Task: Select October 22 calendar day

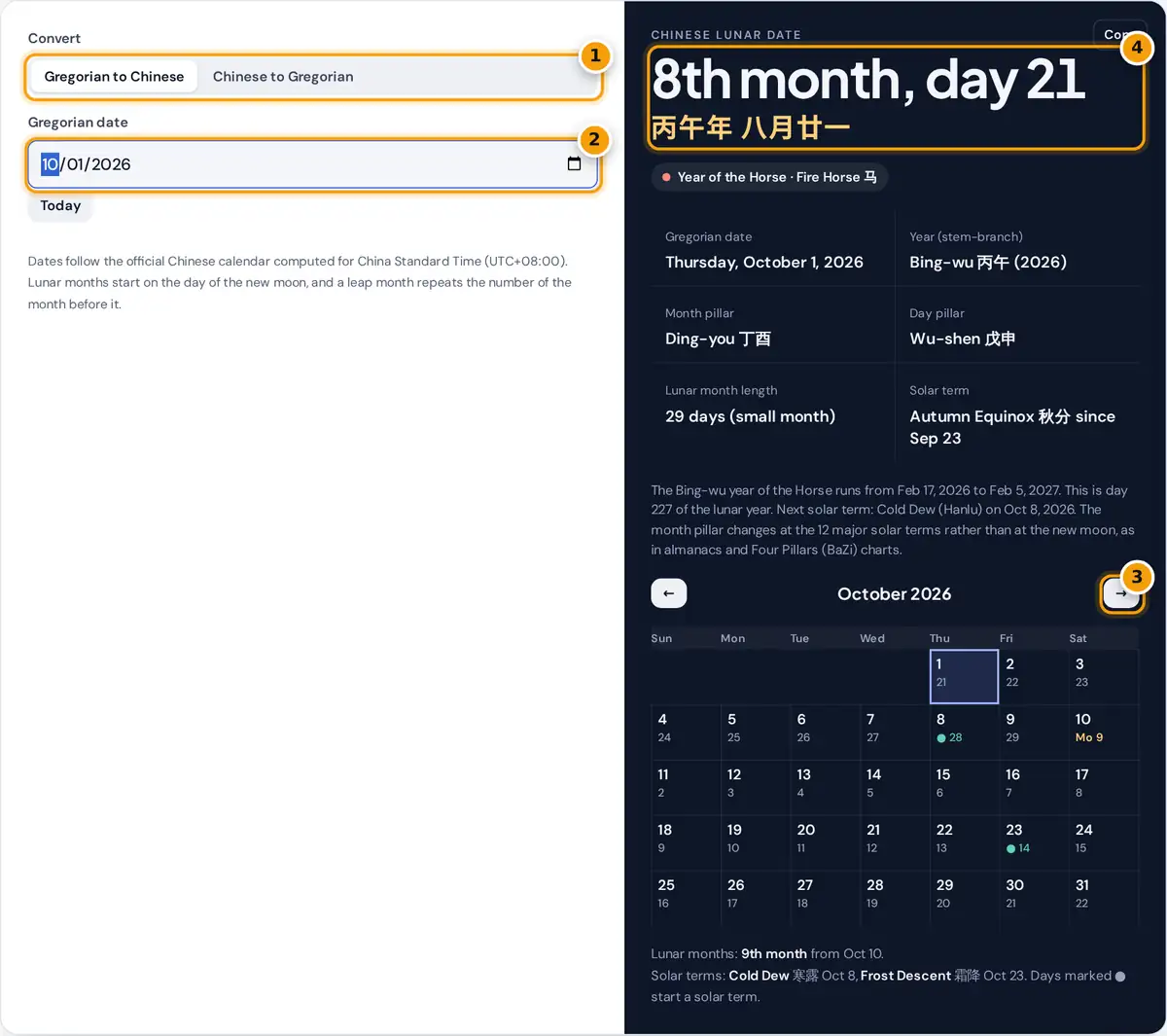Action: 964,842
